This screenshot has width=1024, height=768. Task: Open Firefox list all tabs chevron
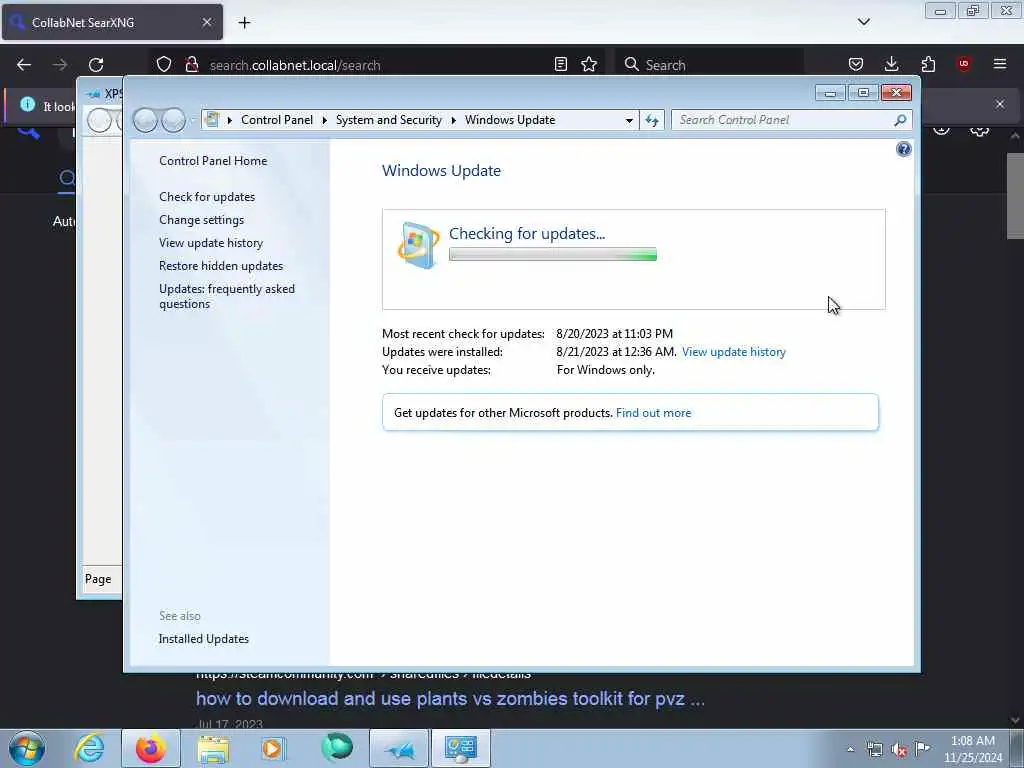(x=863, y=22)
